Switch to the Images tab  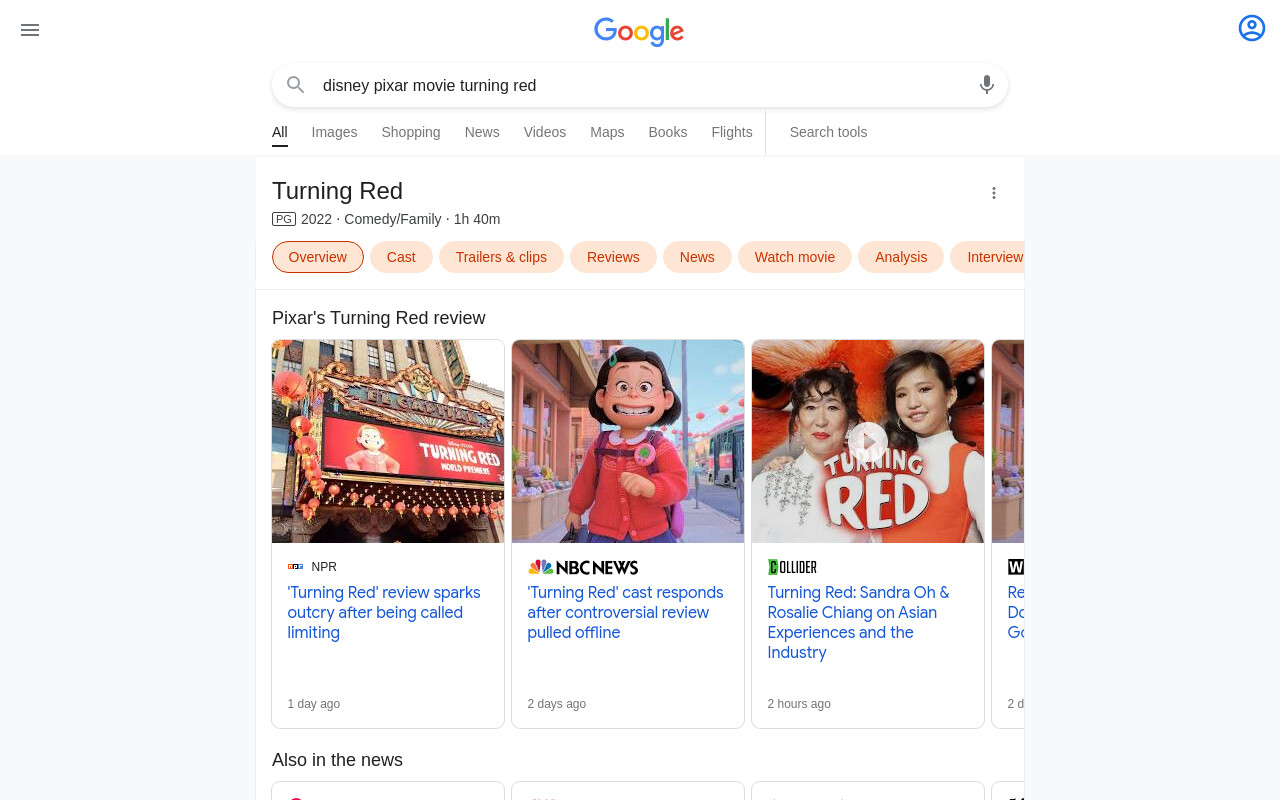[x=334, y=132]
